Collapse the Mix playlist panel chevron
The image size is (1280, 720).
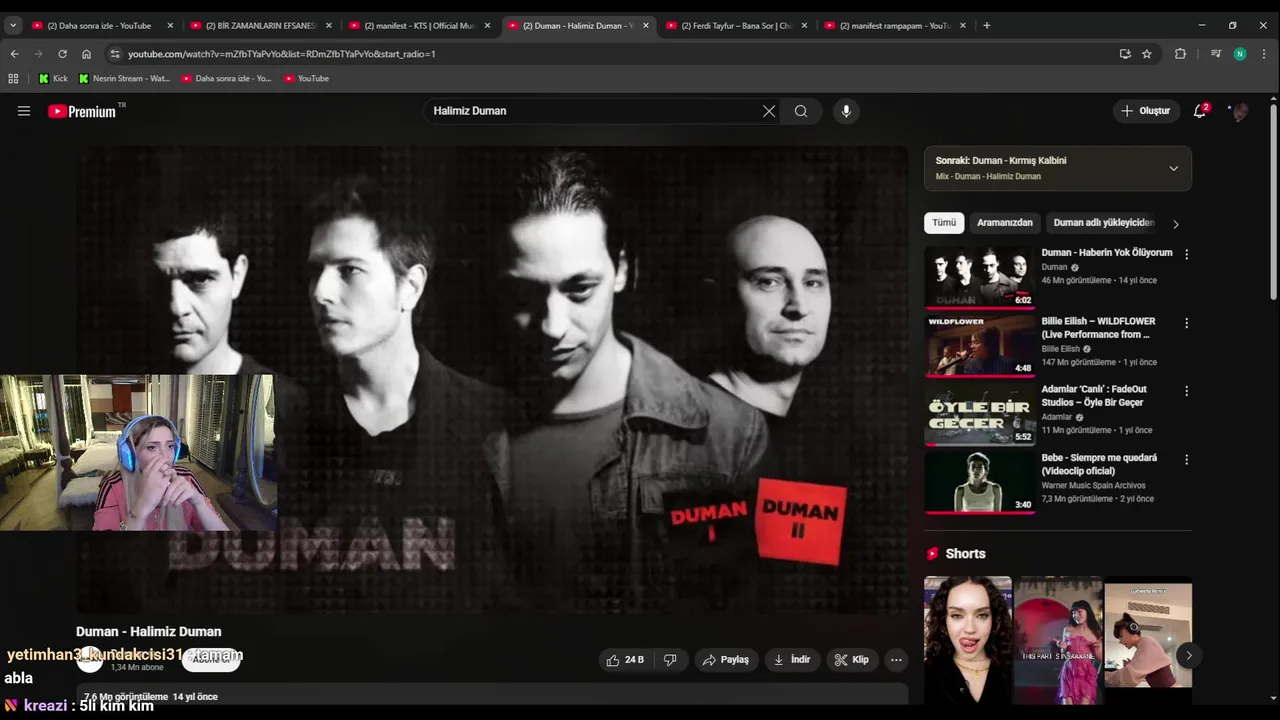[x=1173, y=168]
